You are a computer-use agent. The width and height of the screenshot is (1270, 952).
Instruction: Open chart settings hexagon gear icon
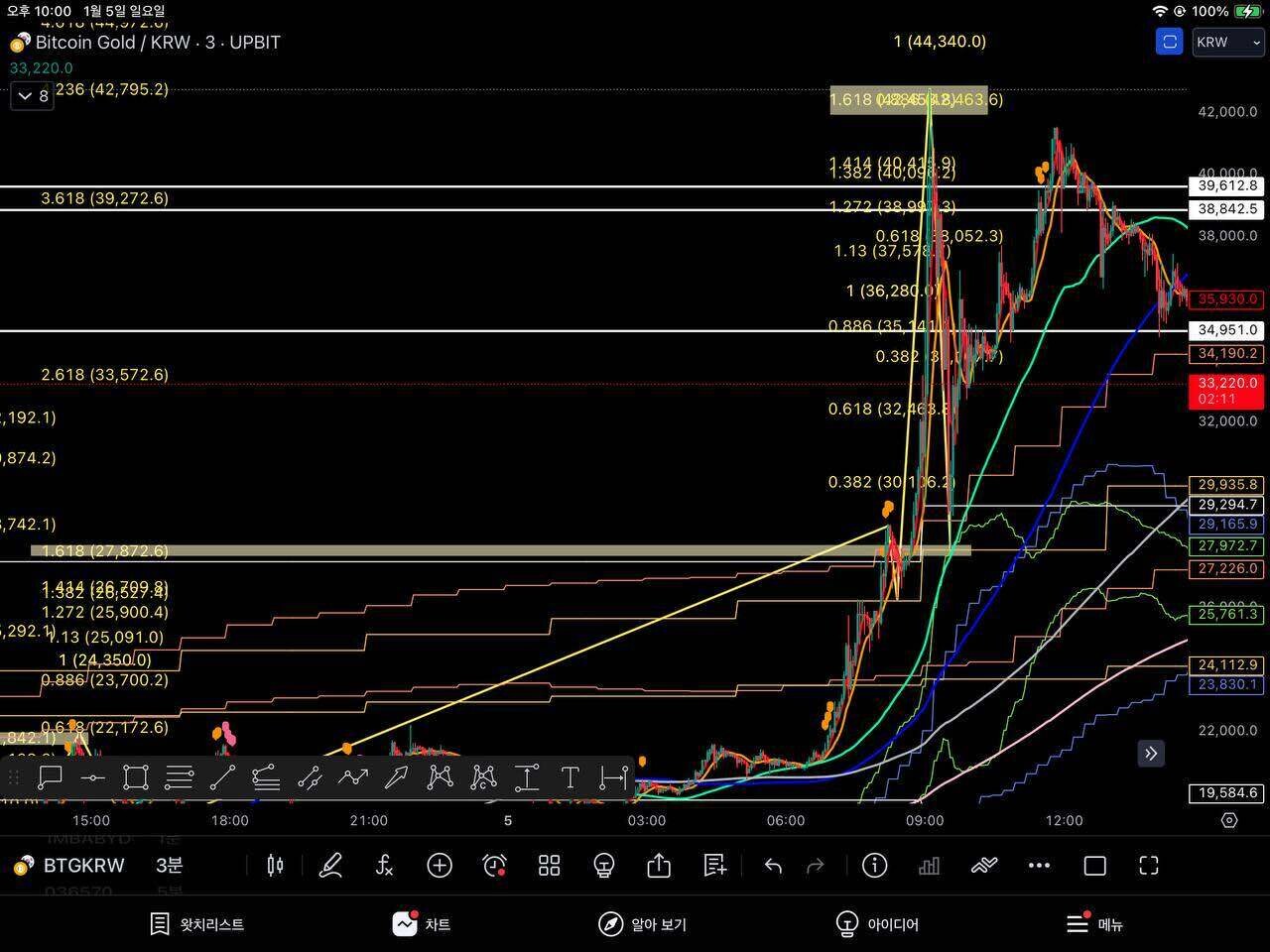tap(1229, 820)
